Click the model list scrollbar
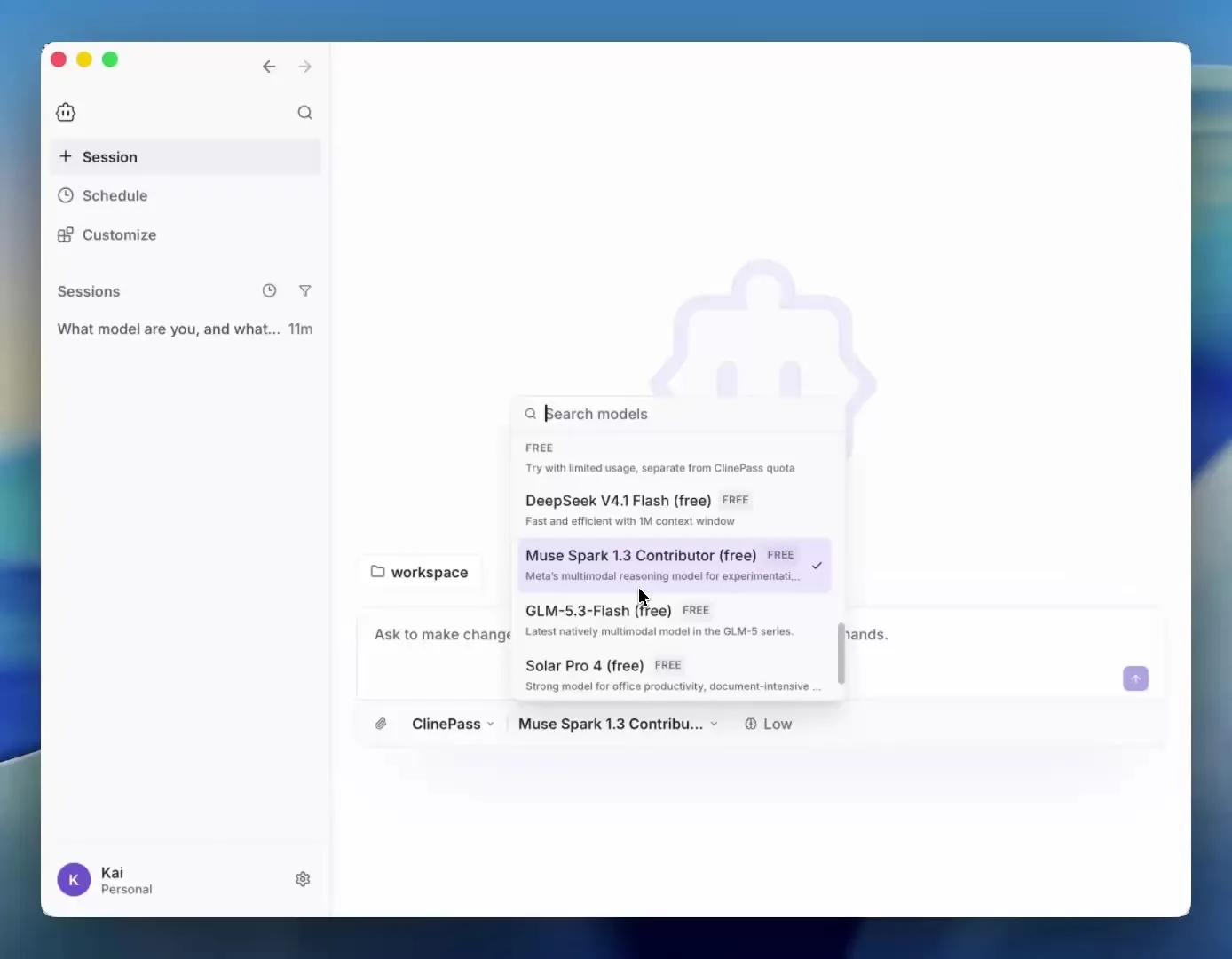Viewport: 1232px width, 959px height. (x=841, y=654)
